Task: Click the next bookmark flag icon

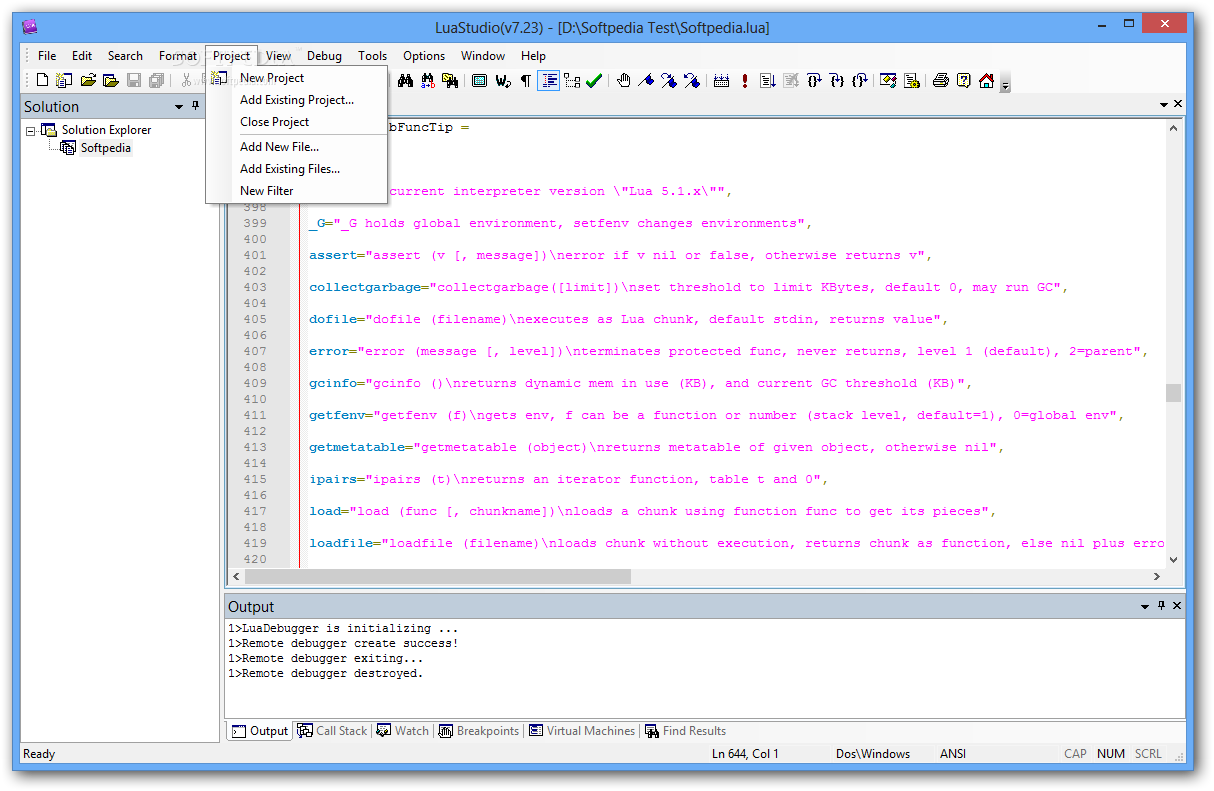Action: [669, 81]
